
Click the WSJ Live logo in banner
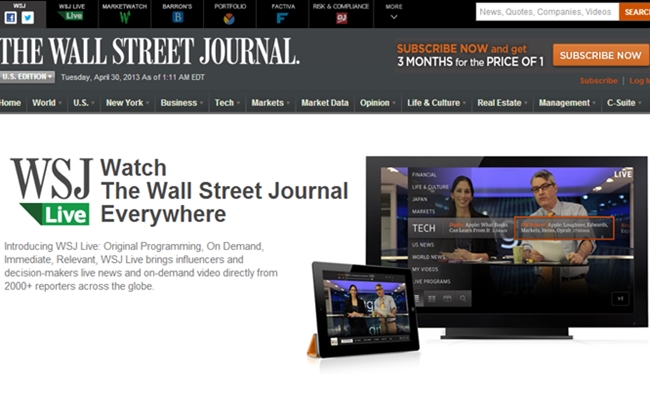click(x=52, y=192)
